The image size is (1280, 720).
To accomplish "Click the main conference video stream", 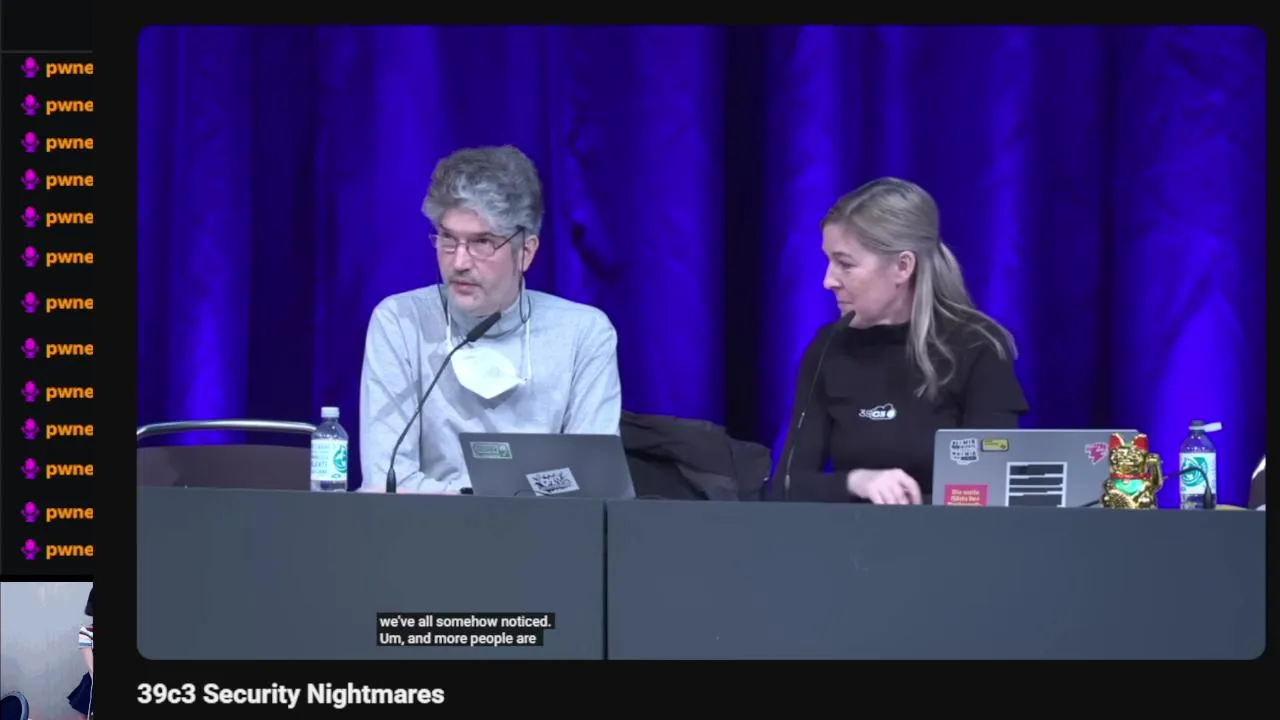I will coord(701,342).
